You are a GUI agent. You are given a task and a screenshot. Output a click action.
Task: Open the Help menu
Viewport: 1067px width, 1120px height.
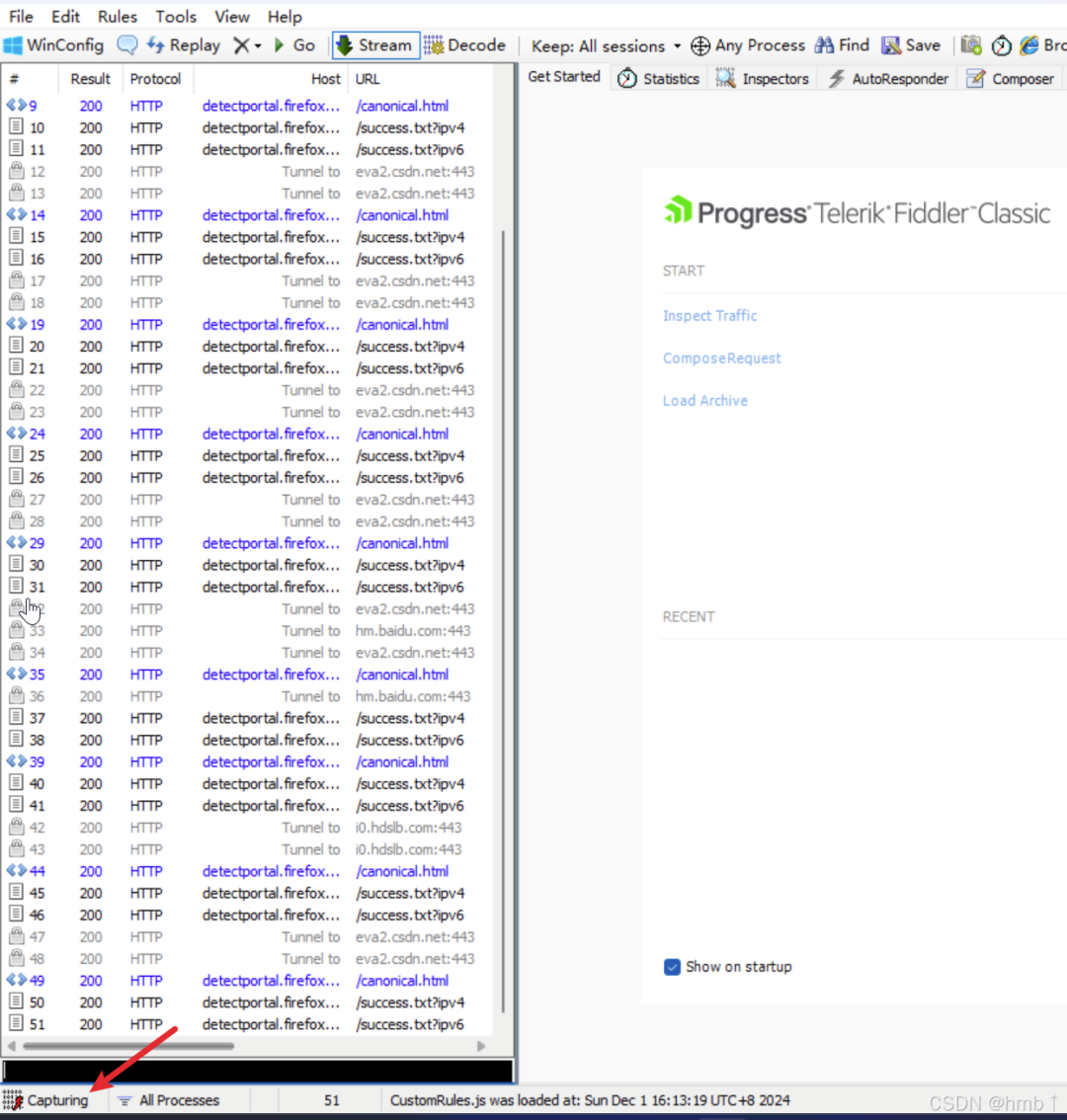(285, 17)
